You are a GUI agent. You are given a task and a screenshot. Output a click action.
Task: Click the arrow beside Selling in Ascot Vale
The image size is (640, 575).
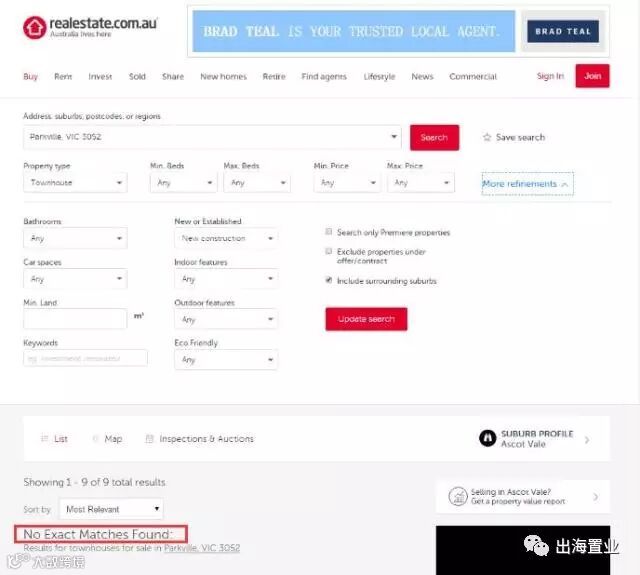[x=596, y=497]
